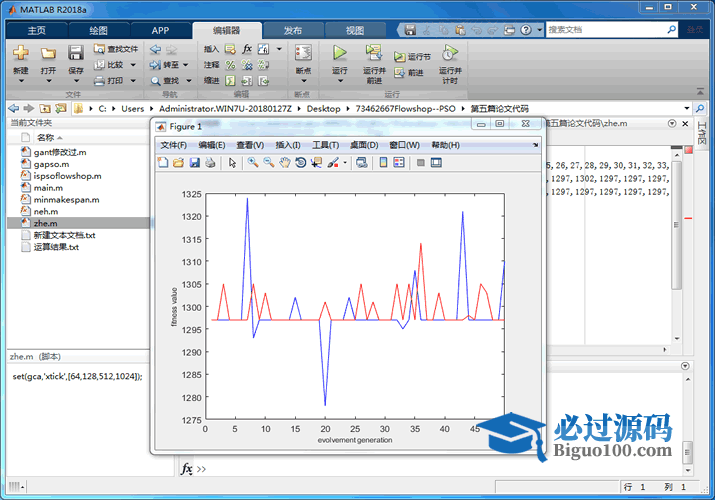Click the Find Files (查找文件) button
Viewport: 715px width, 500px height.
115,48
